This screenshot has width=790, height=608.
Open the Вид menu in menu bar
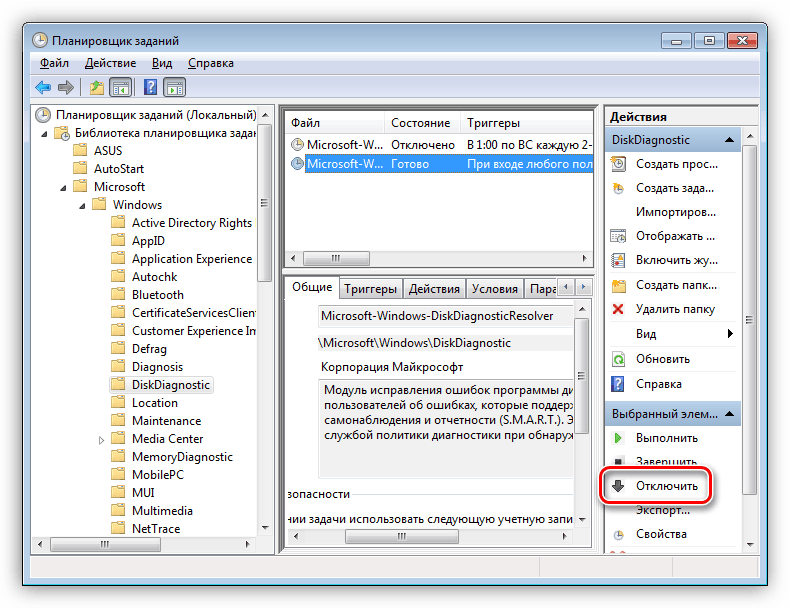pos(162,63)
